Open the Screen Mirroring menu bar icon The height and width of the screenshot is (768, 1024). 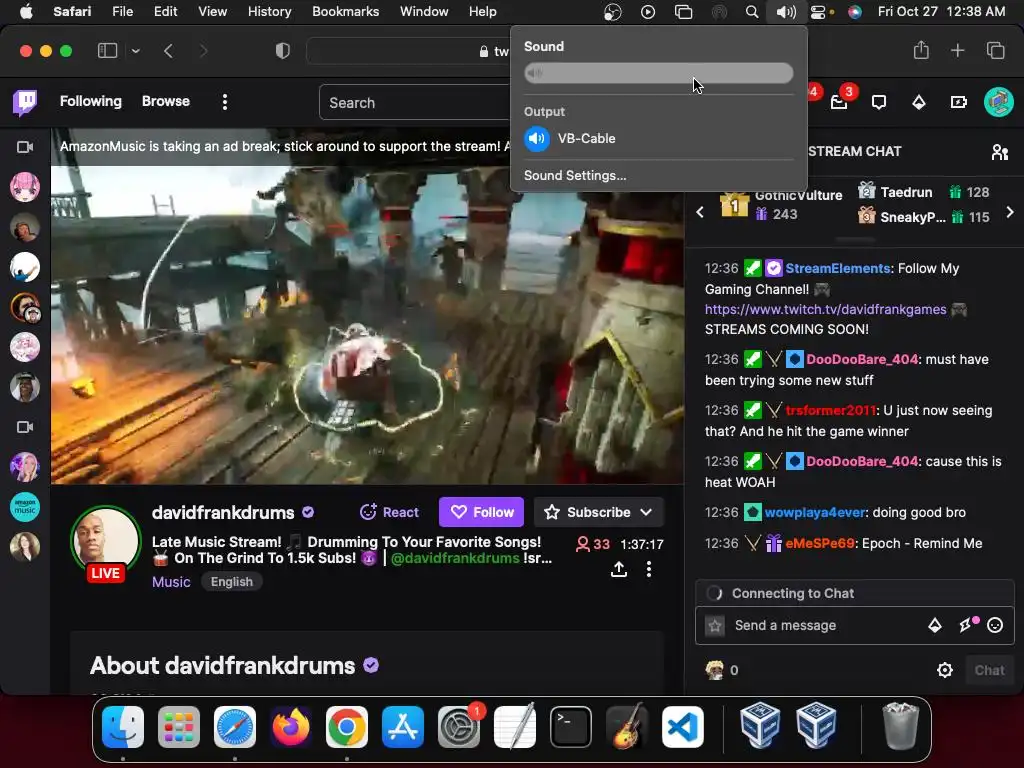pos(683,12)
